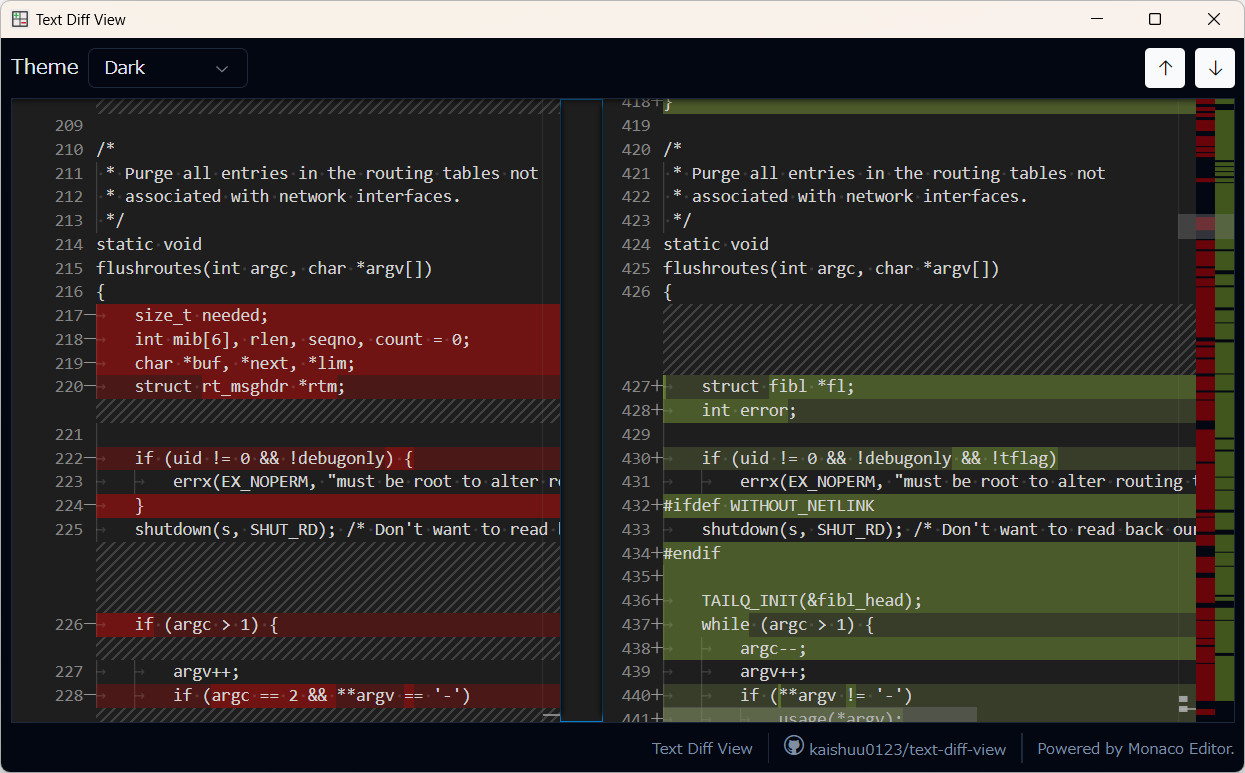Open the Theme dropdown showing Dark
This screenshot has width=1245, height=773.
[x=167, y=68]
